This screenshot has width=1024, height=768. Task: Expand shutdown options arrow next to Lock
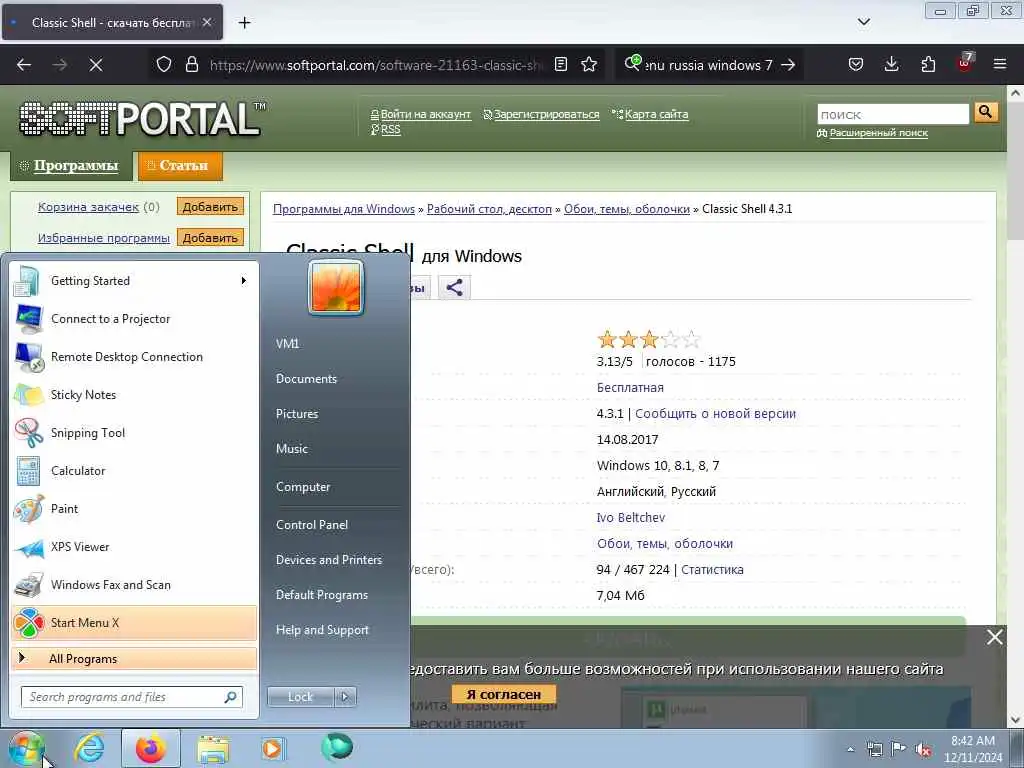coord(345,697)
